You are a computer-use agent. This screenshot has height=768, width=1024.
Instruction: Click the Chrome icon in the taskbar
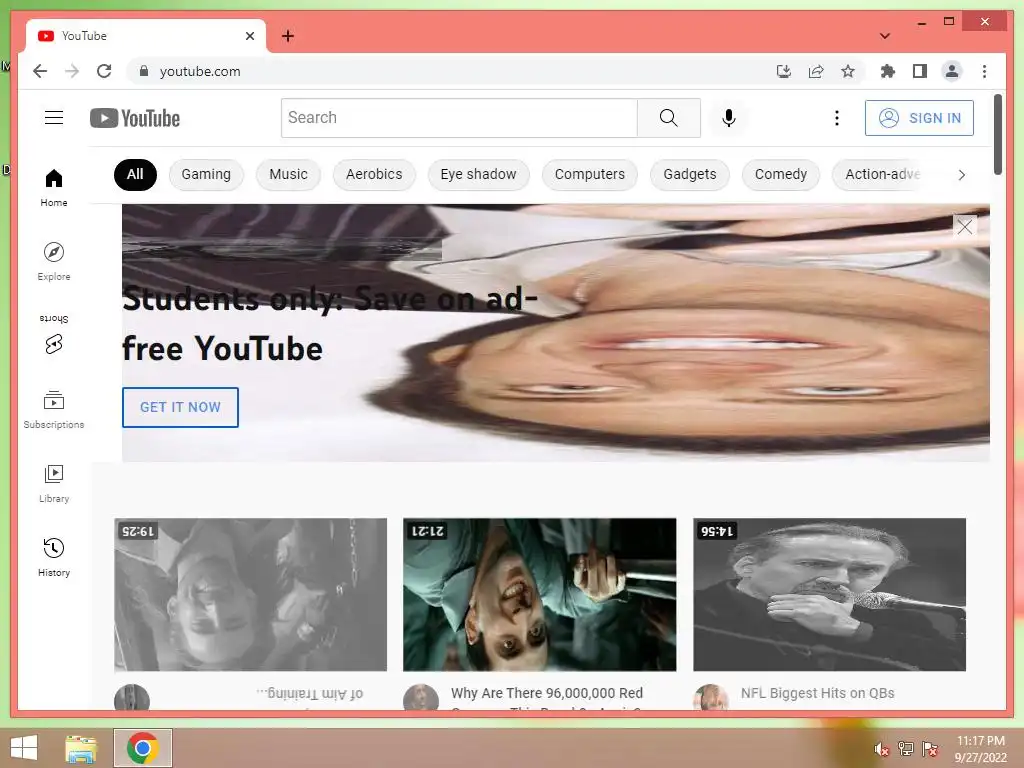[x=143, y=748]
